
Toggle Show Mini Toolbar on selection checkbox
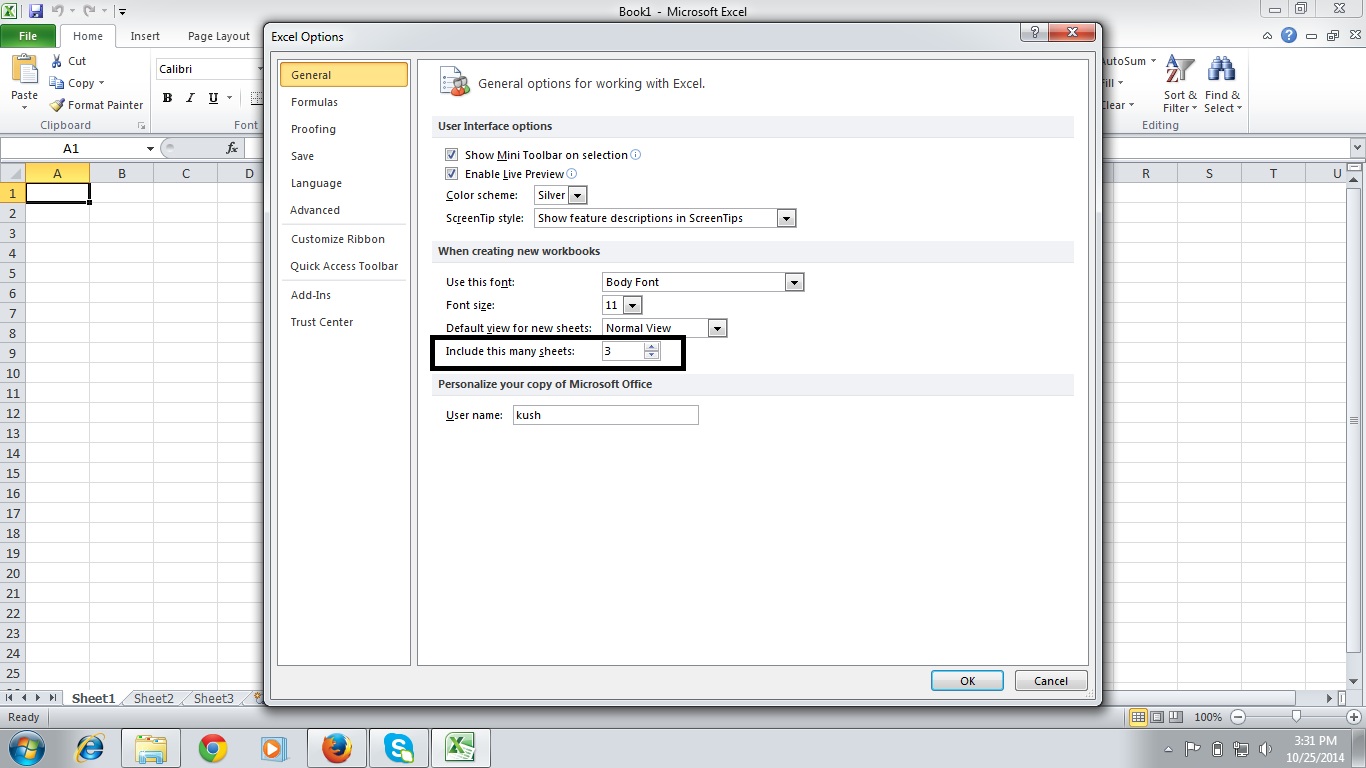point(451,155)
